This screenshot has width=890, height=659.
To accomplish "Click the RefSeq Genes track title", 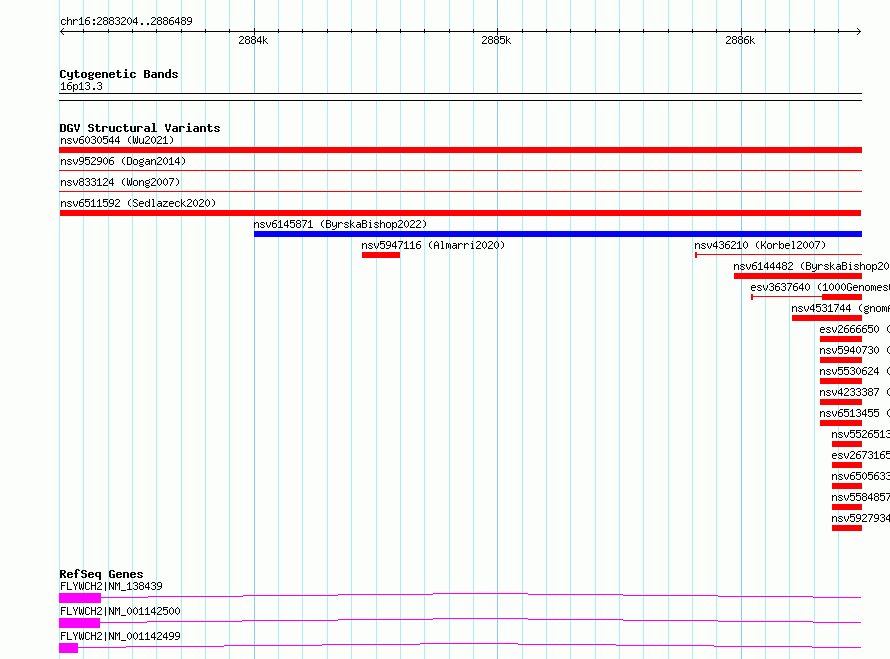I will point(101,574).
